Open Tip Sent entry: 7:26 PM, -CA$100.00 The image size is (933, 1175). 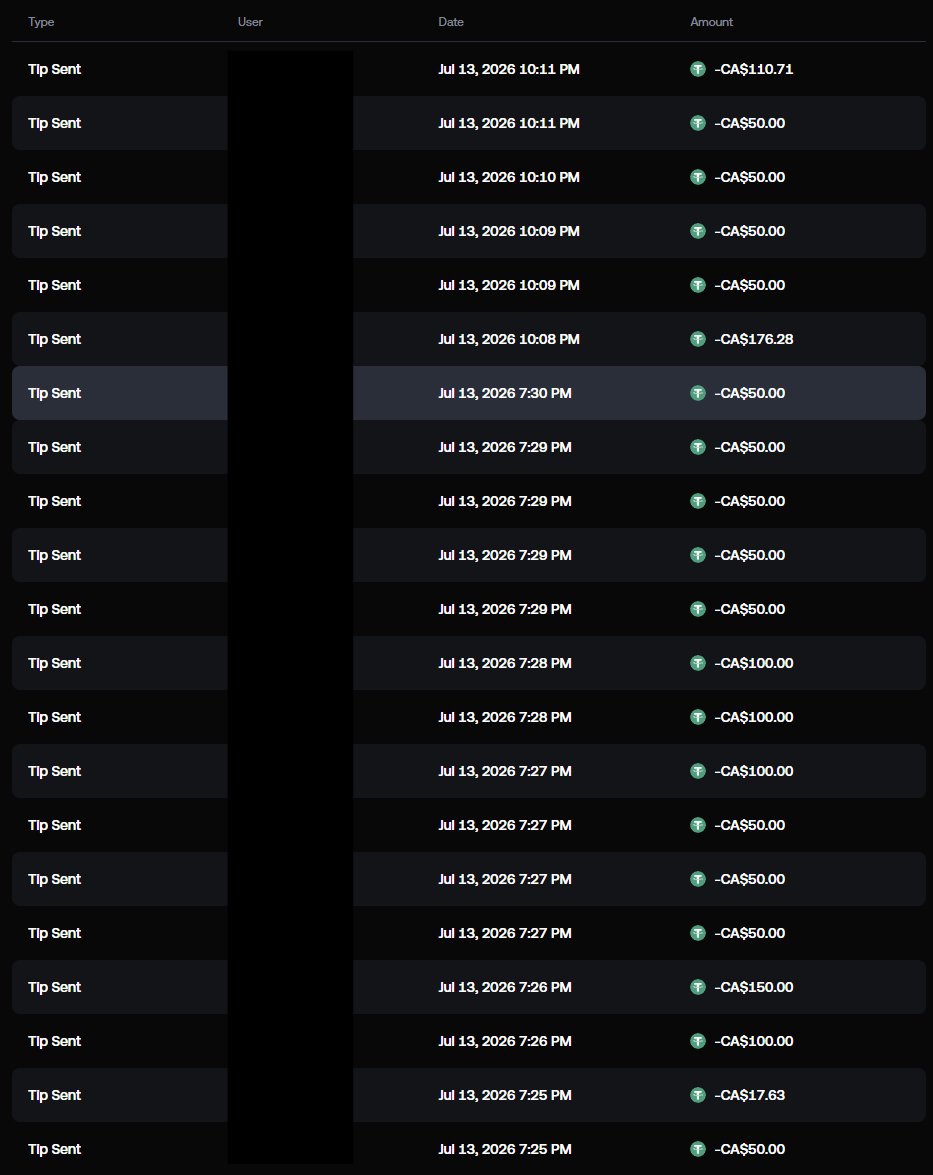click(x=468, y=1041)
